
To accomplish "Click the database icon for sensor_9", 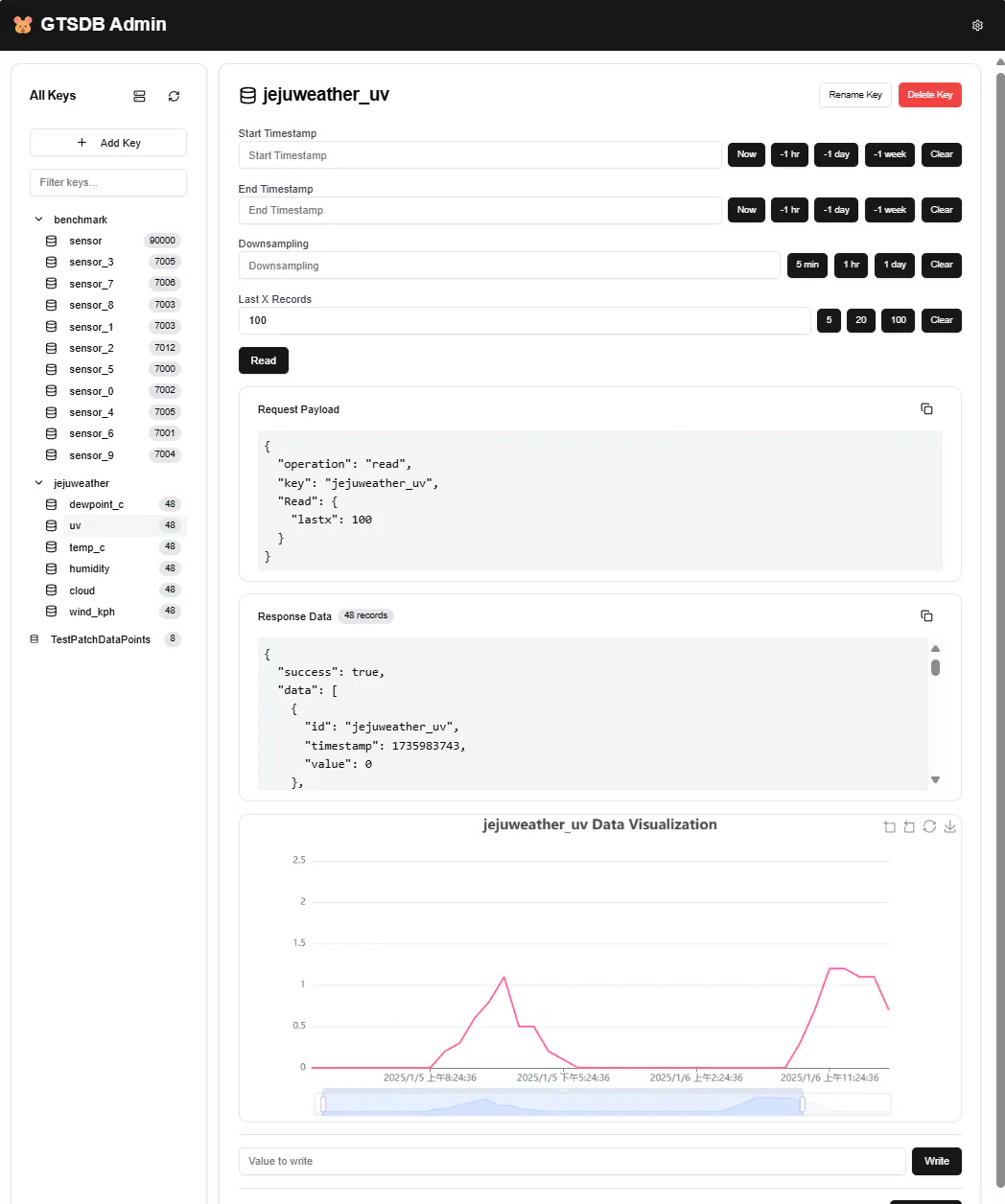I will 52,455.
